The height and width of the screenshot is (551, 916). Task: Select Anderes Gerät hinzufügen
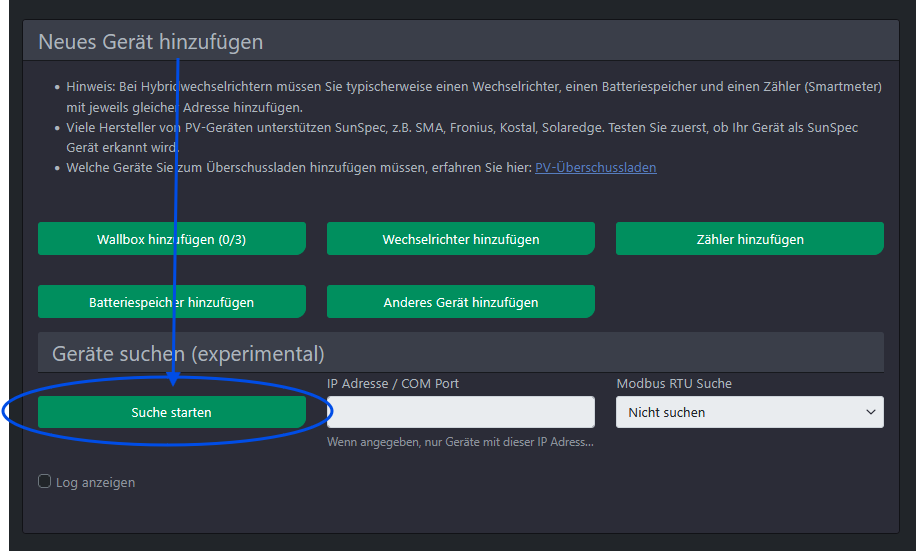[x=460, y=302]
